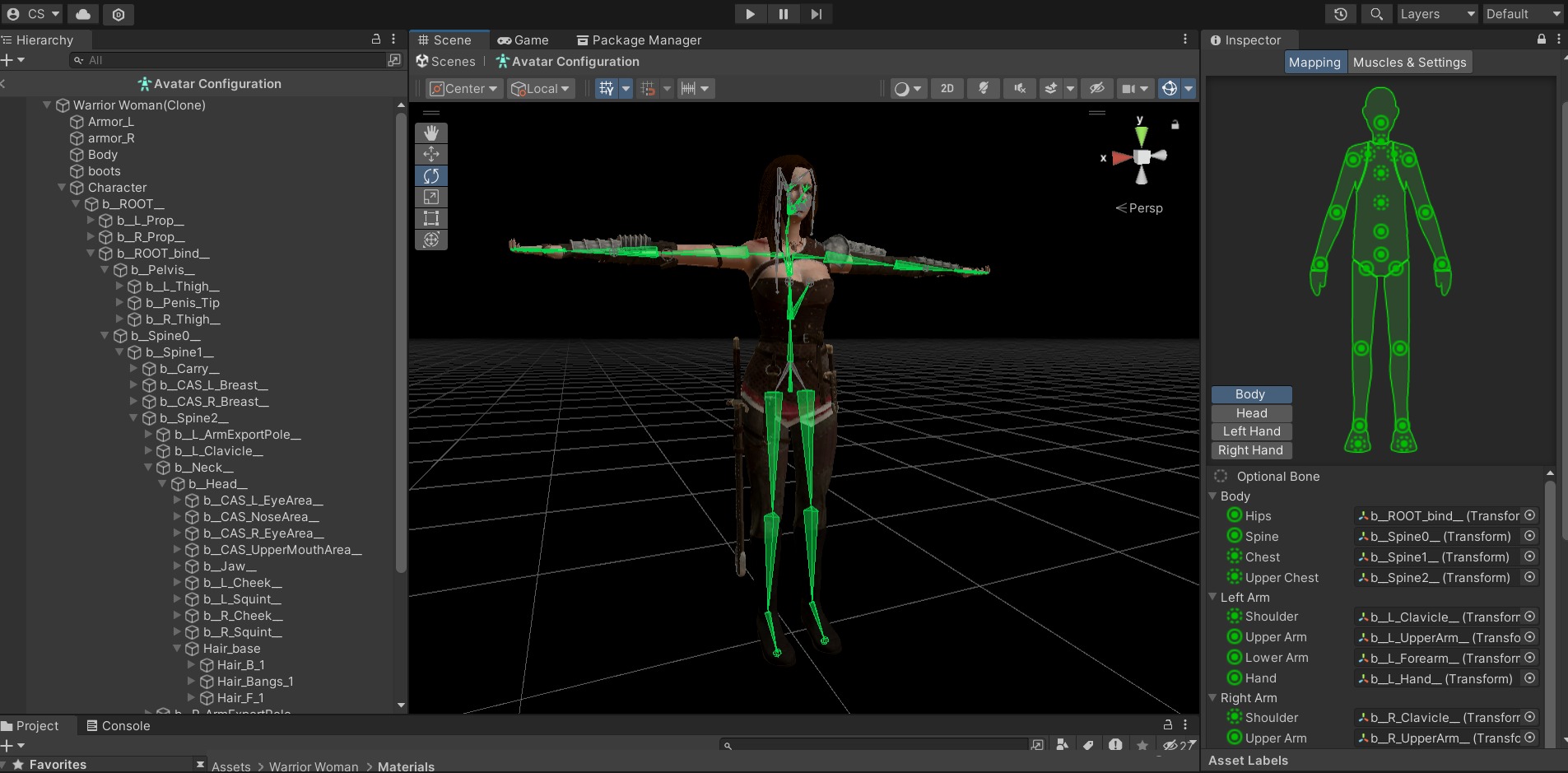Viewport: 1568px width, 773px height.
Task: Toggle scene audio mute
Action: point(1019,88)
